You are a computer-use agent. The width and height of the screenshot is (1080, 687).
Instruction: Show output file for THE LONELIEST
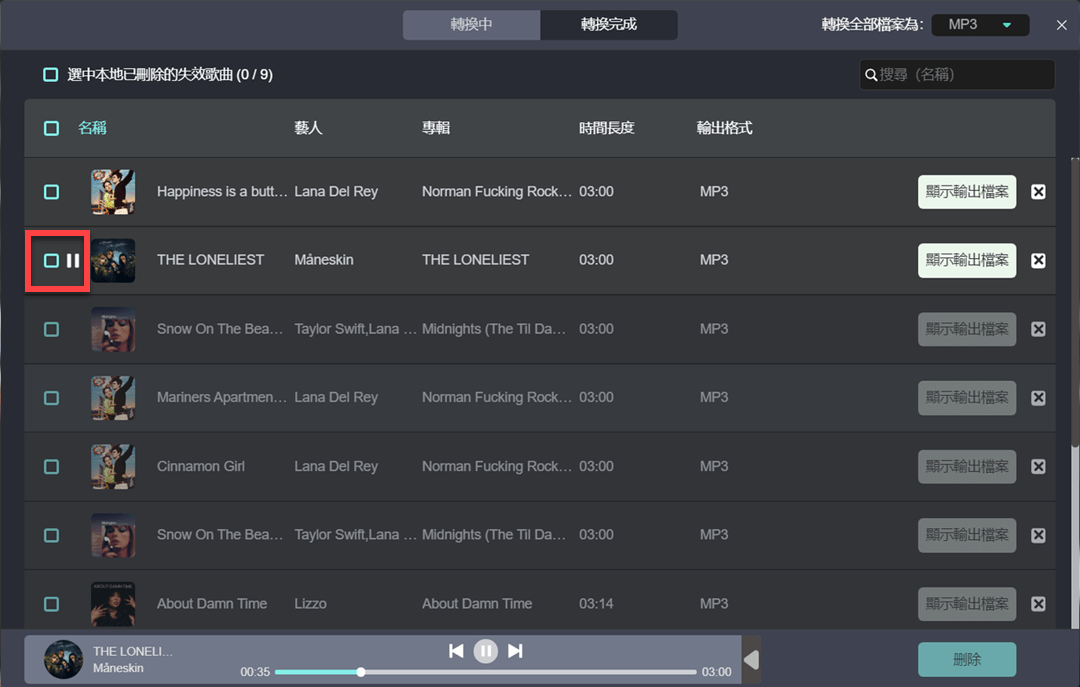966,260
